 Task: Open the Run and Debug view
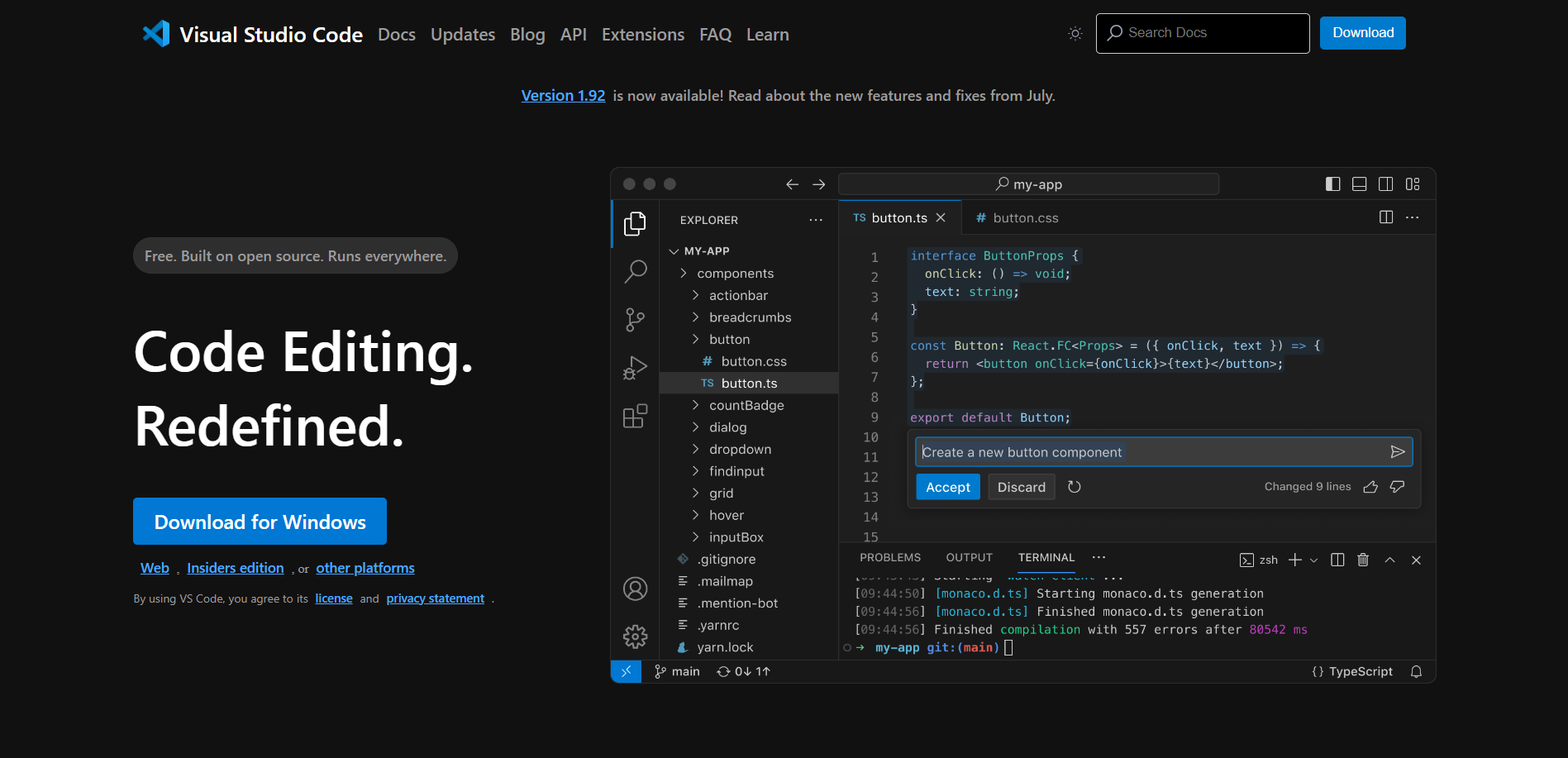point(635,367)
